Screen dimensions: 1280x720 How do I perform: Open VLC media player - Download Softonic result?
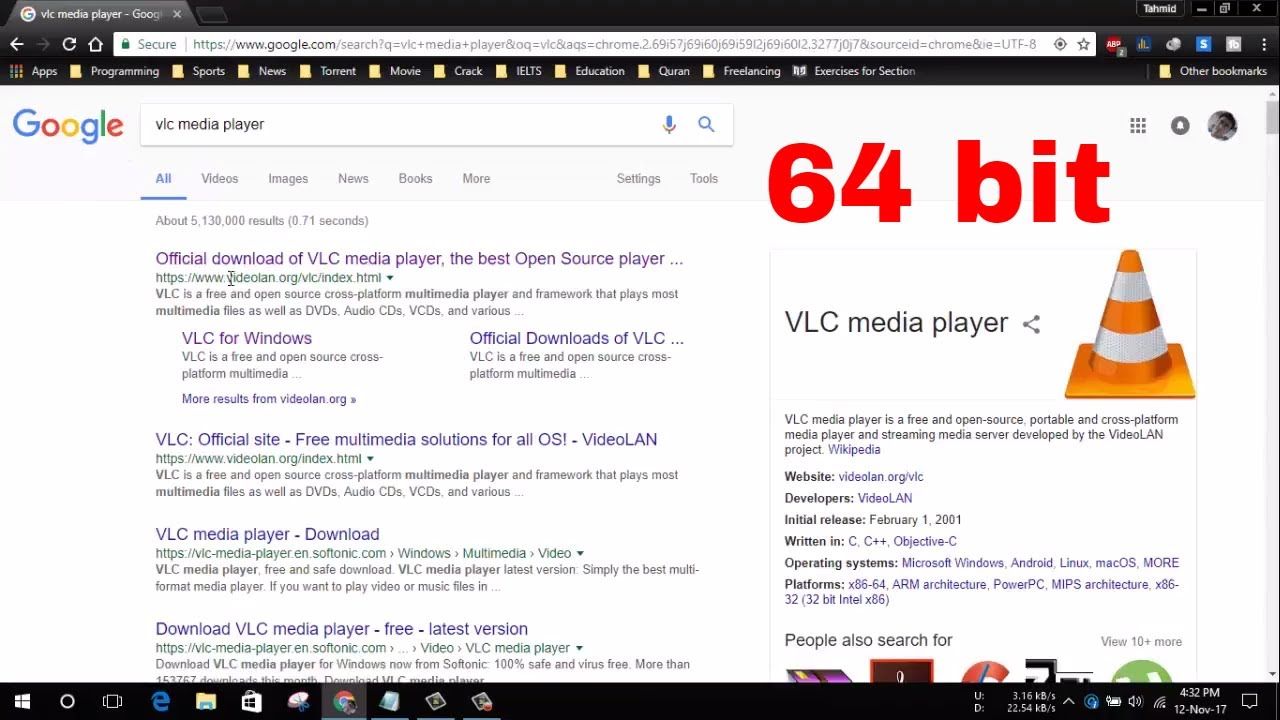click(x=267, y=534)
